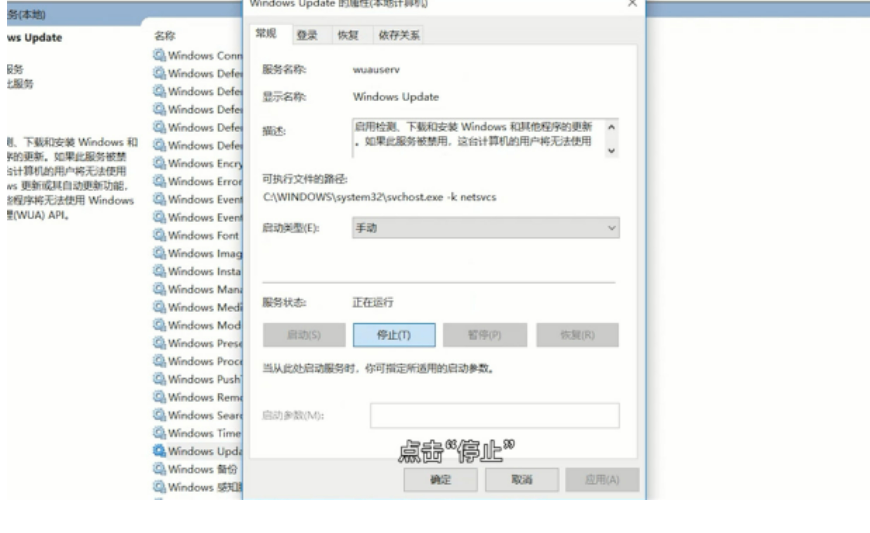The image size is (870, 533).
Task: Click the description box down arrow
Action: tap(611, 150)
